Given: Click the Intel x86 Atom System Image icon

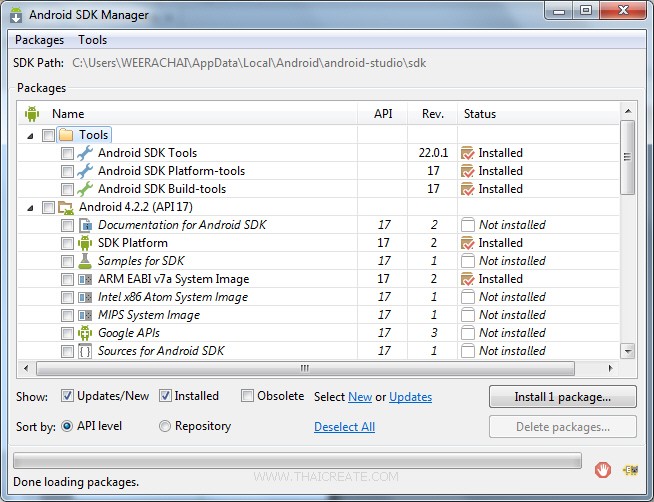Looking at the screenshot, I should (85, 297).
